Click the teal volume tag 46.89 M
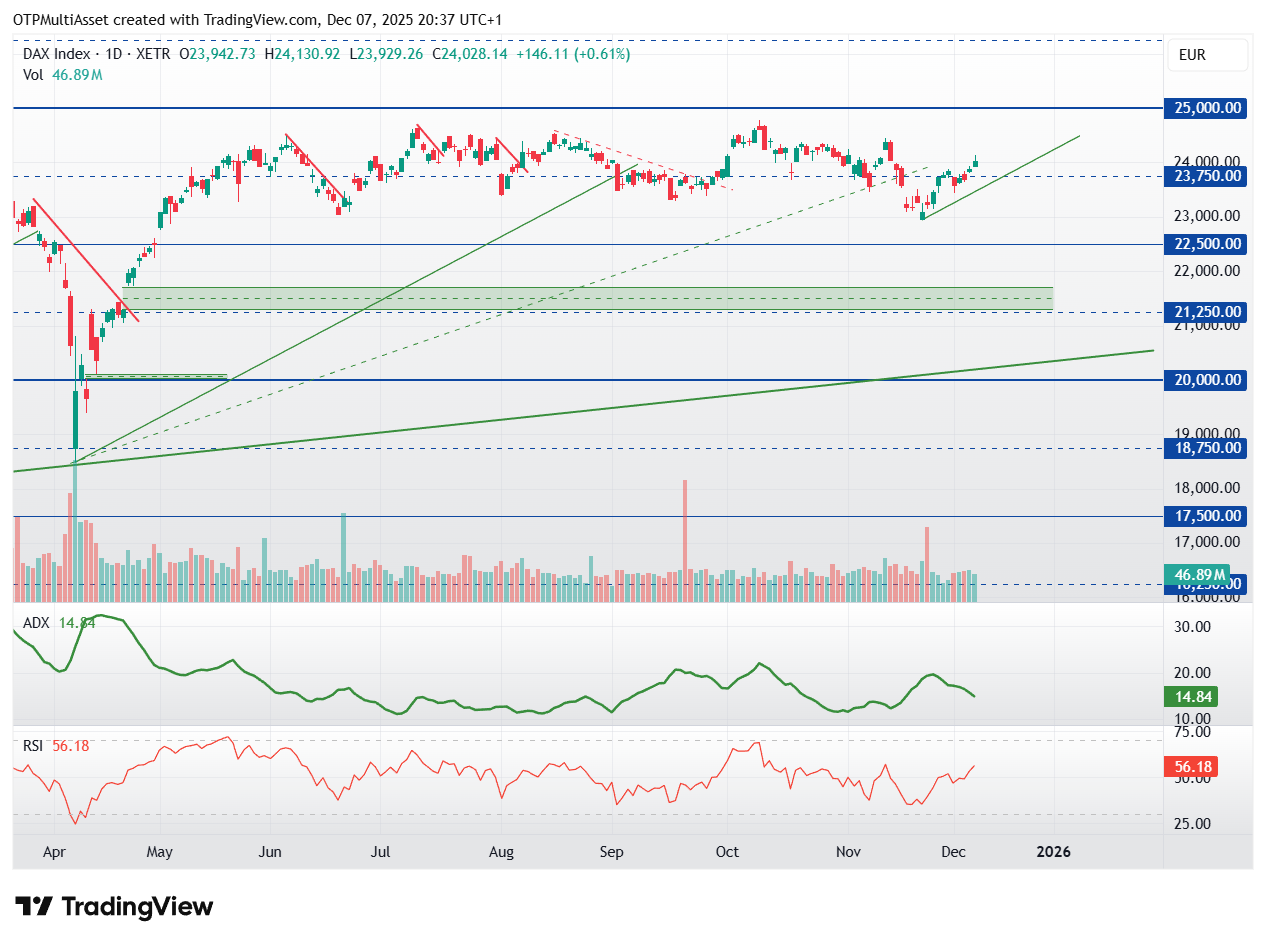Screen dimensions: 1266x944 (1200, 575)
